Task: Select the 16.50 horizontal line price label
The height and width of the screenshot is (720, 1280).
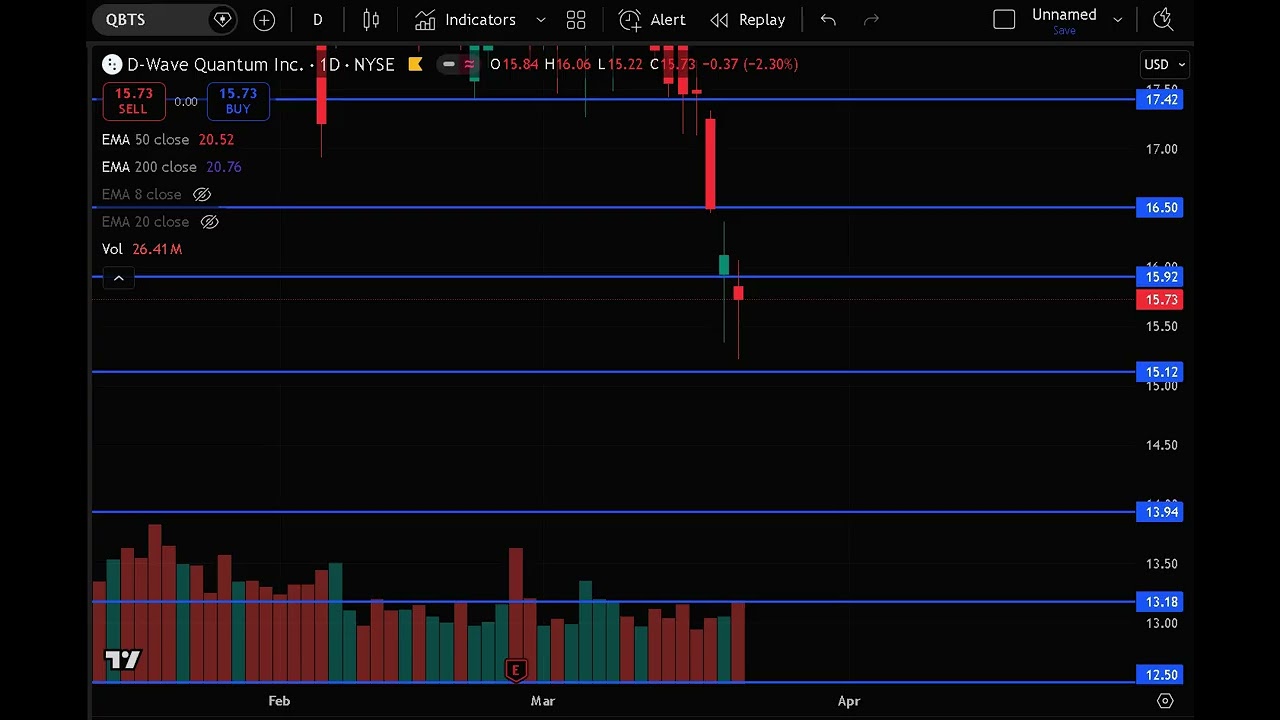Action: tap(1160, 207)
